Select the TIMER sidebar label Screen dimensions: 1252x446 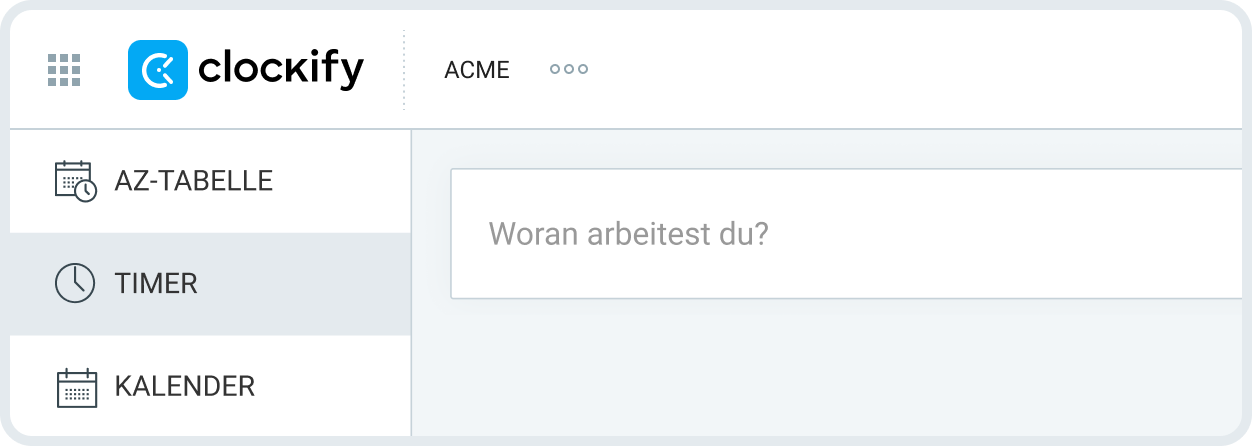(x=156, y=283)
